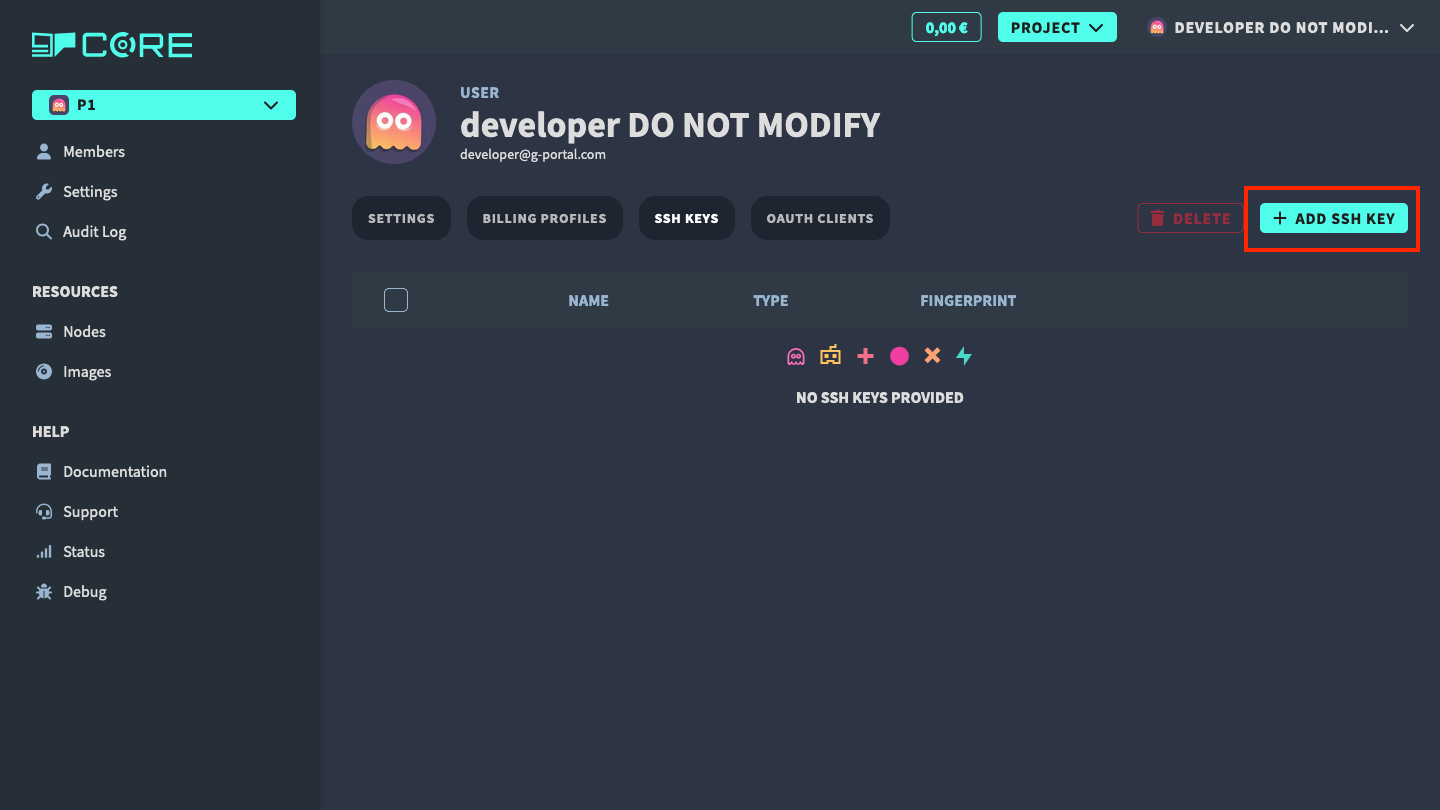1440x810 pixels.
Task: Click the red Delete button
Action: pyautogui.click(x=1190, y=218)
